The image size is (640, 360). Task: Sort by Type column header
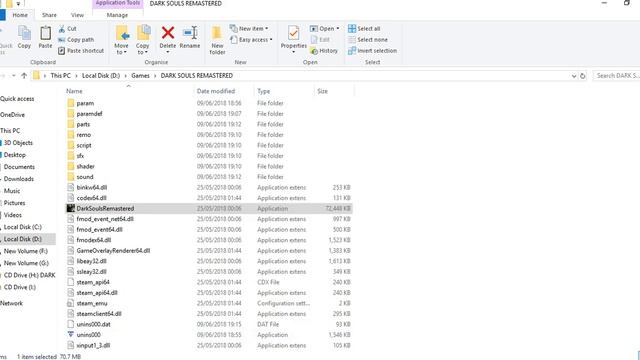pyautogui.click(x=264, y=91)
